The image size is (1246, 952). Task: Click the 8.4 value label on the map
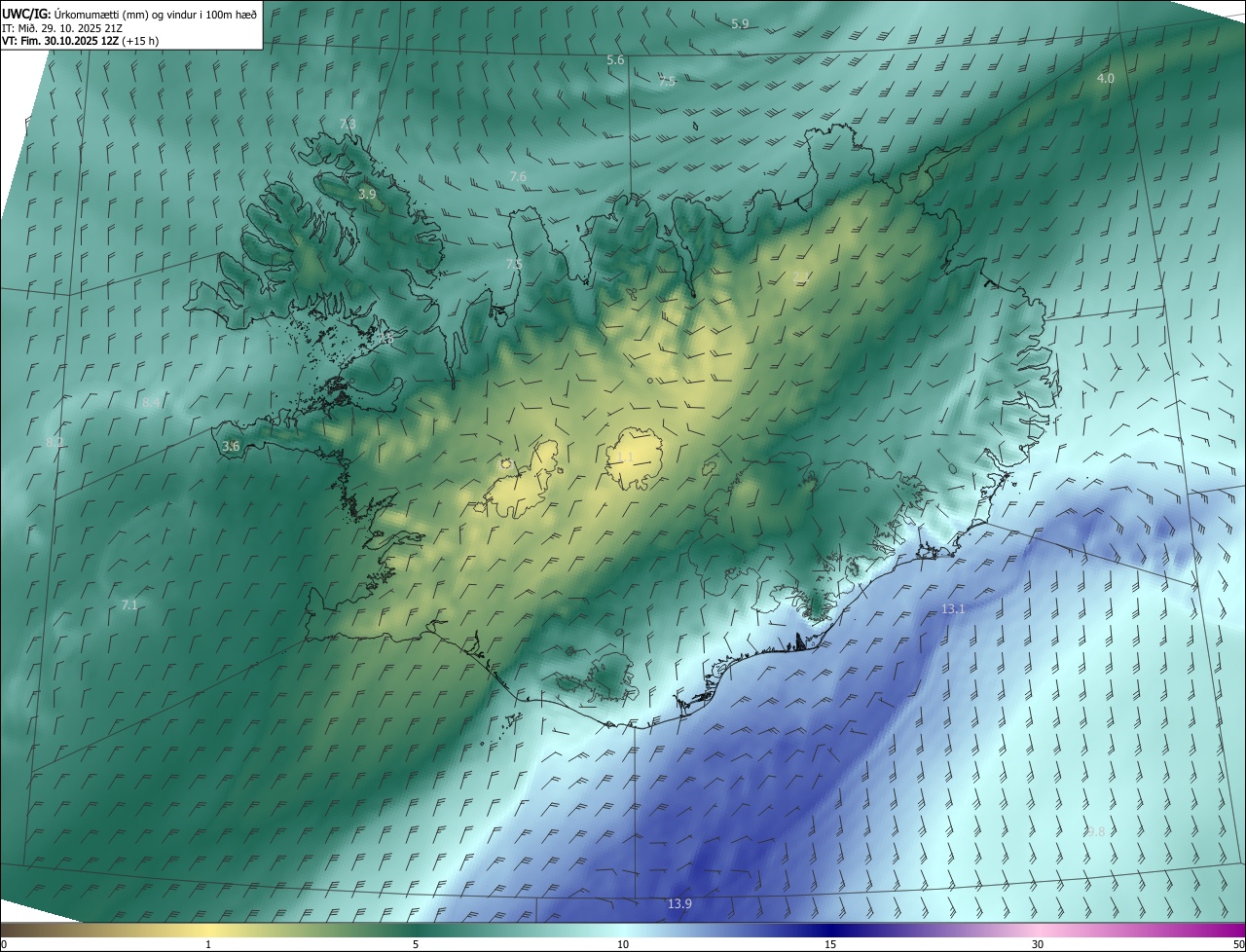151,403
